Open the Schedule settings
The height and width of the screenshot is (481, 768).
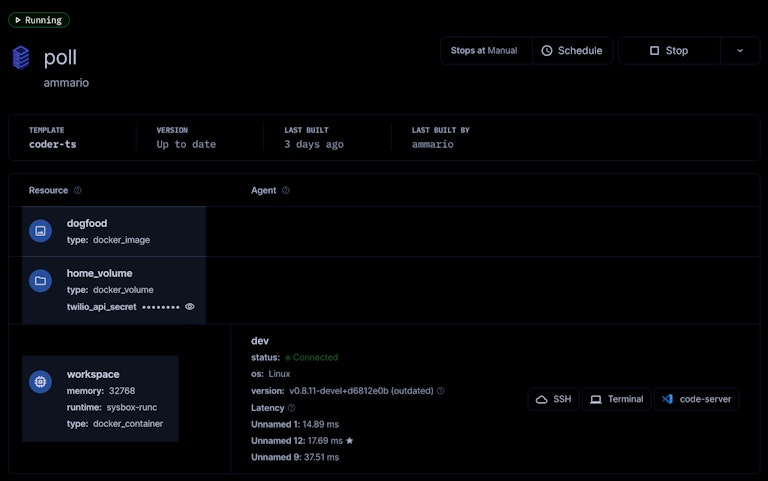(572, 51)
